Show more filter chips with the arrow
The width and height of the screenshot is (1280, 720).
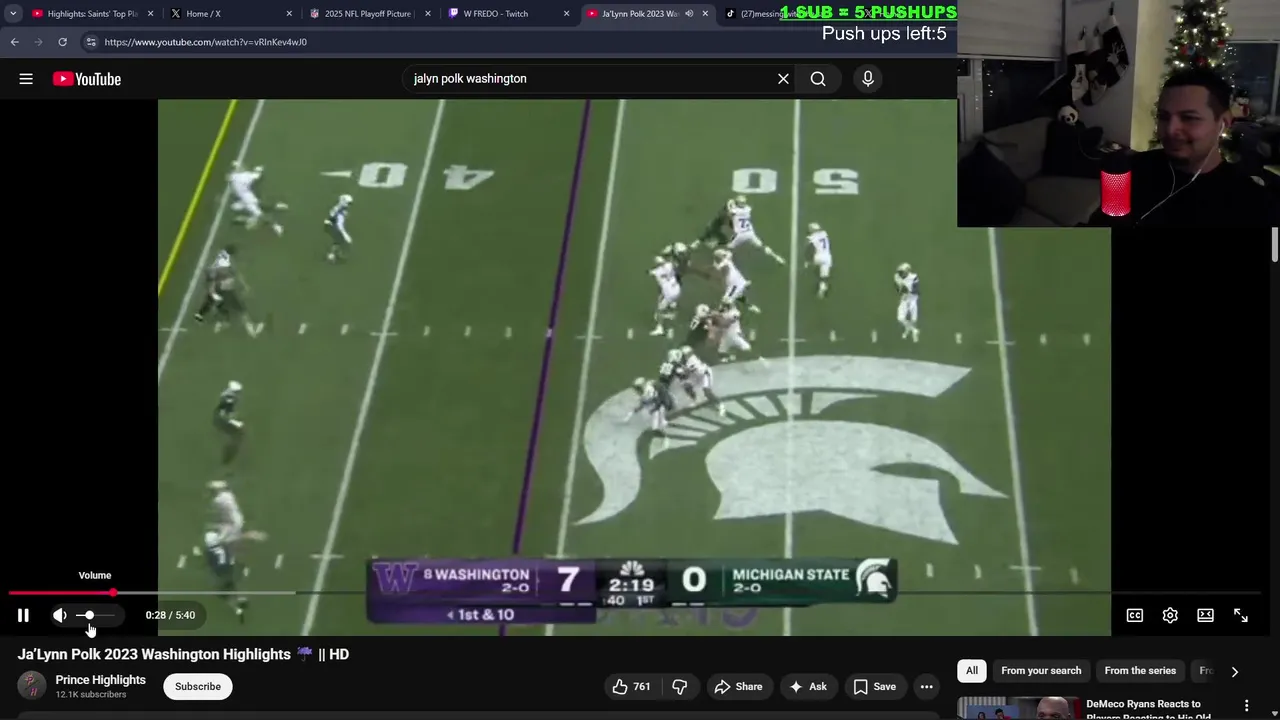point(1234,672)
